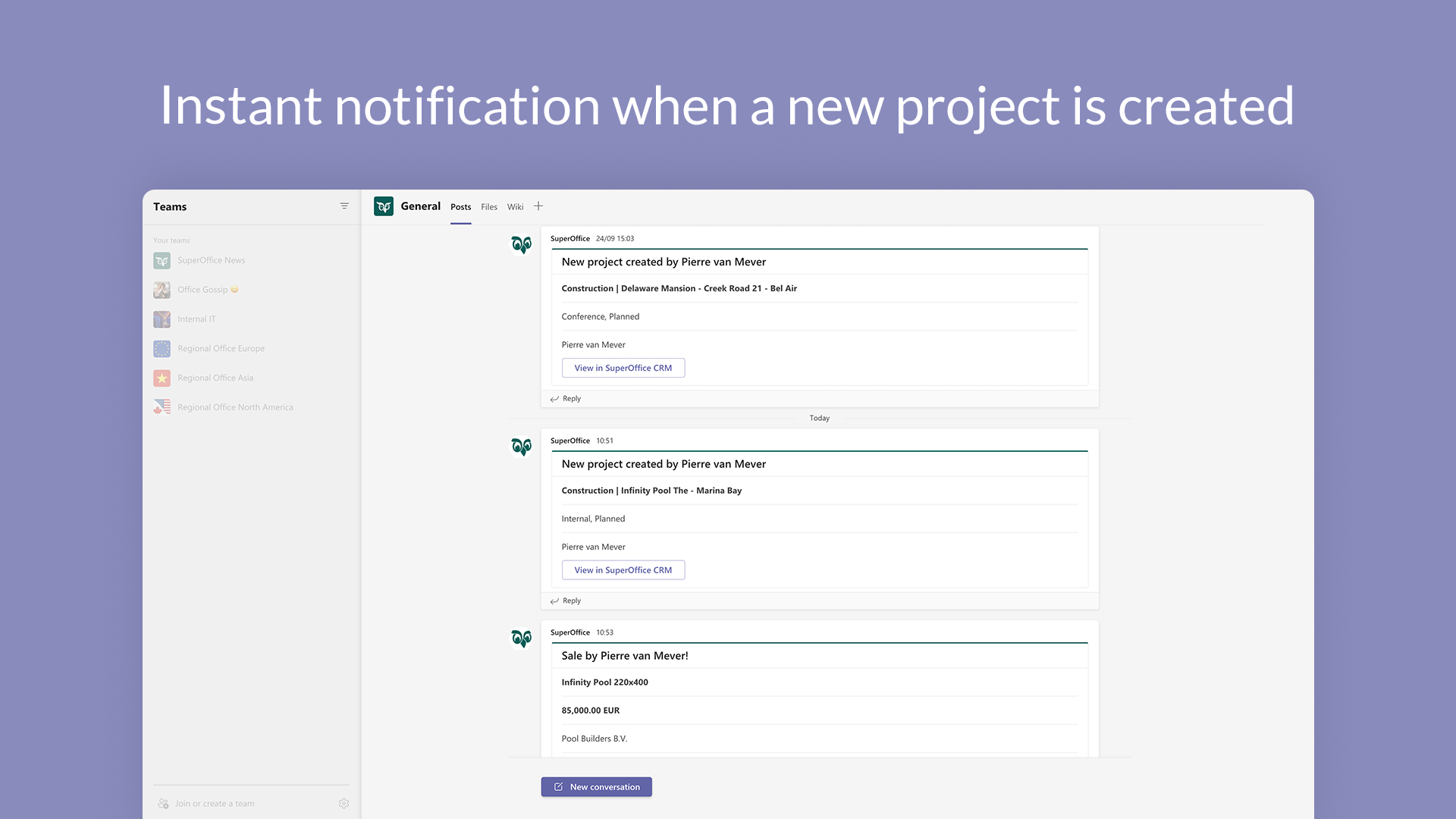
Task: Click the Join or create team icon
Action: pos(163,803)
